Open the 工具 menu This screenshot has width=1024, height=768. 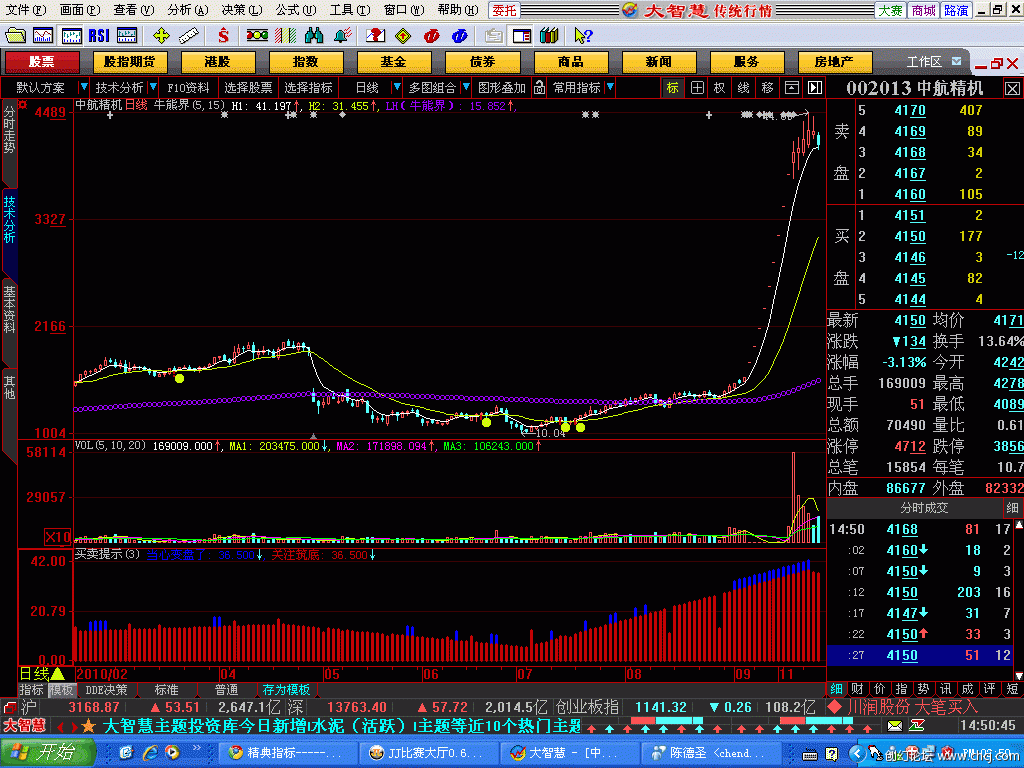[349, 10]
